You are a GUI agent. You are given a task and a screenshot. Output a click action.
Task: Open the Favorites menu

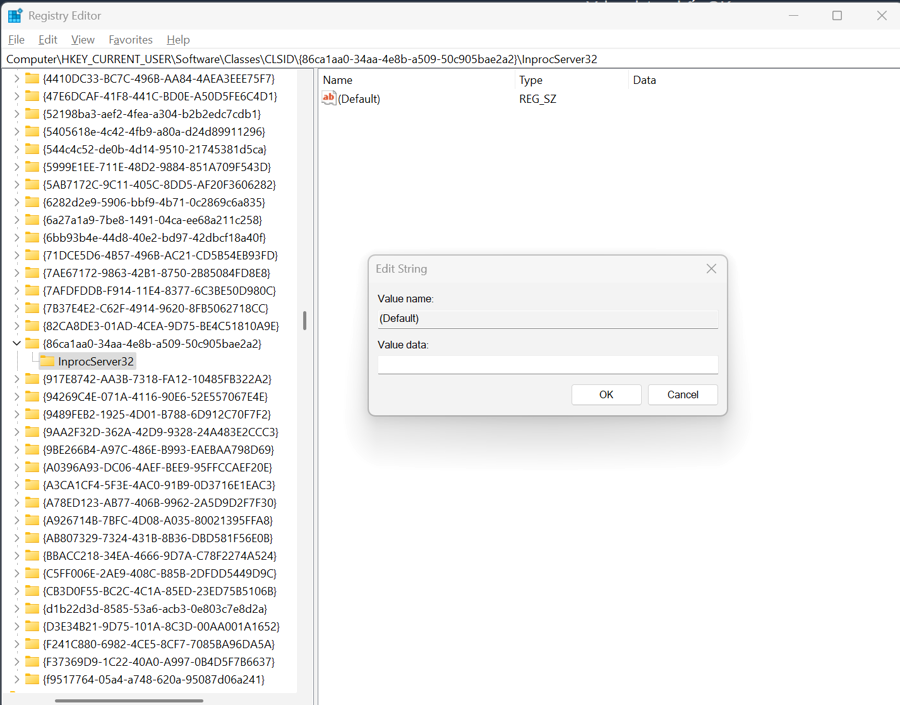(x=130, y=40)
